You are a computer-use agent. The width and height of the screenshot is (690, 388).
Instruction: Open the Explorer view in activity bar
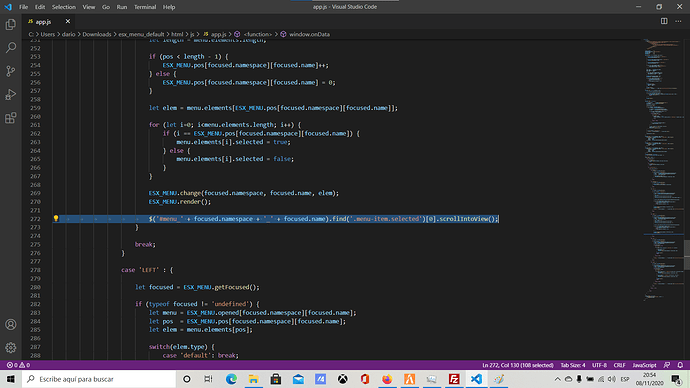[x=11, y=24]
